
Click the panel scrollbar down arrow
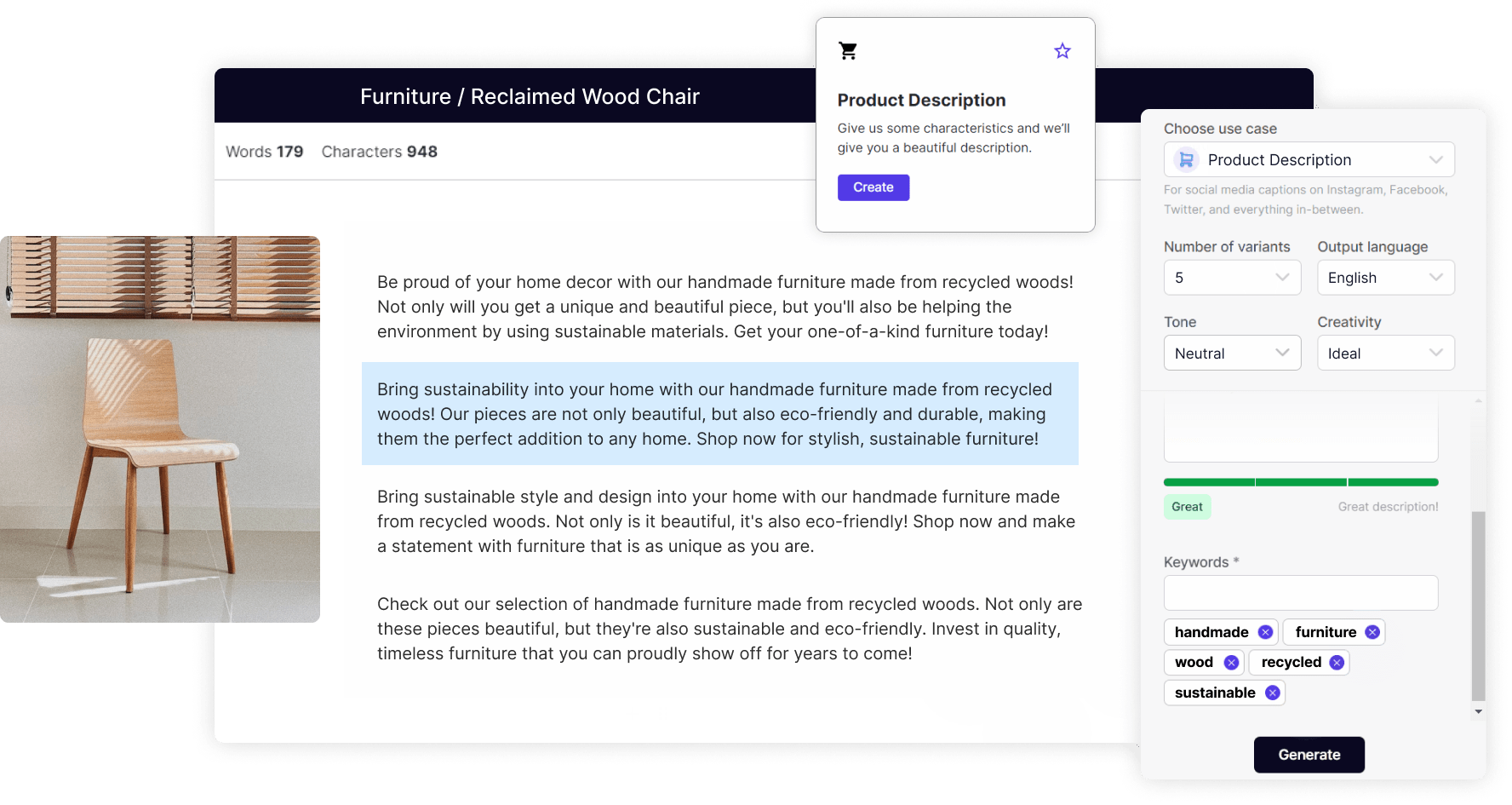[x=1479, y=711]
